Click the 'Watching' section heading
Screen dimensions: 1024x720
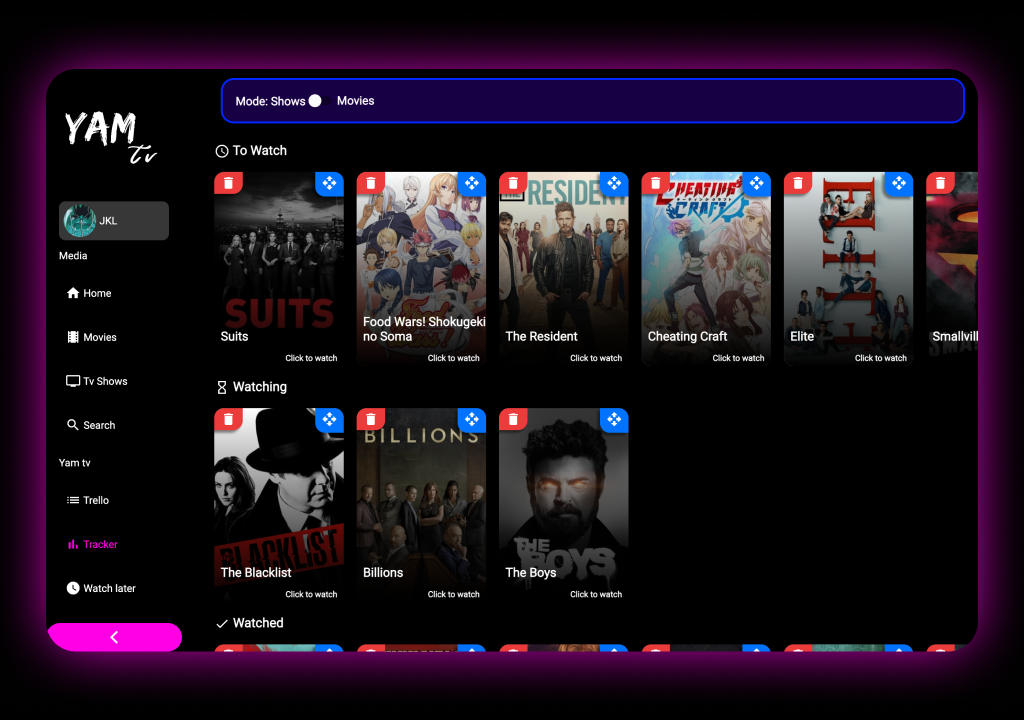click(x=260, y=387)
